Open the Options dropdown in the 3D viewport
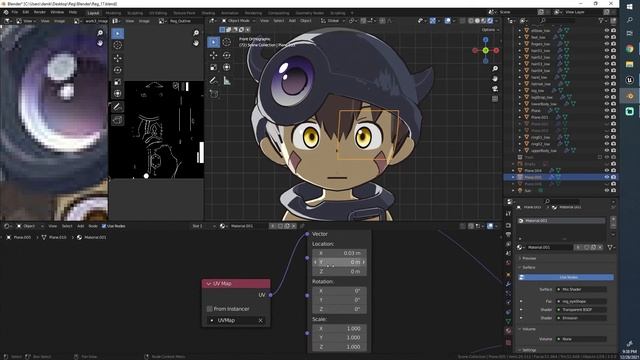 (490, 30)
